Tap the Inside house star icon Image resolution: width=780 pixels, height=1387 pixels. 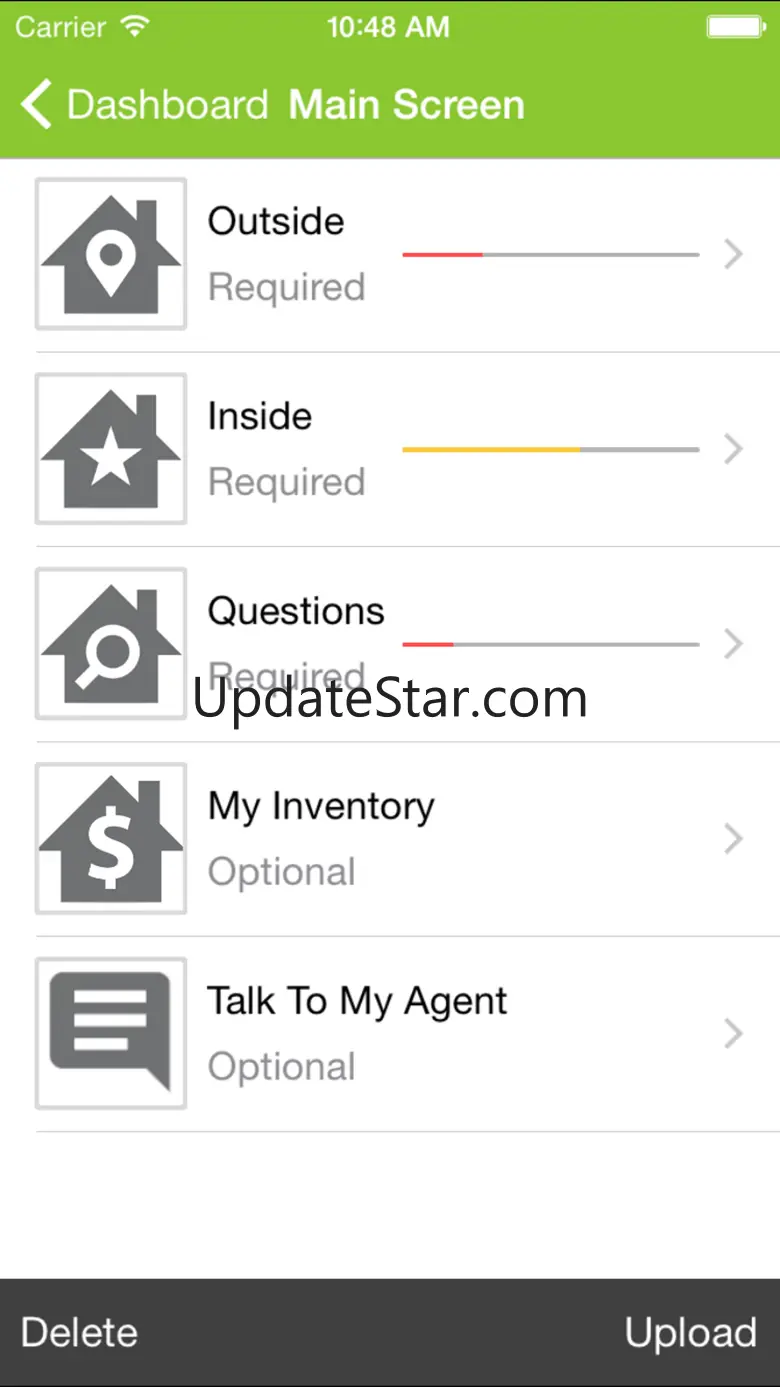111,449
